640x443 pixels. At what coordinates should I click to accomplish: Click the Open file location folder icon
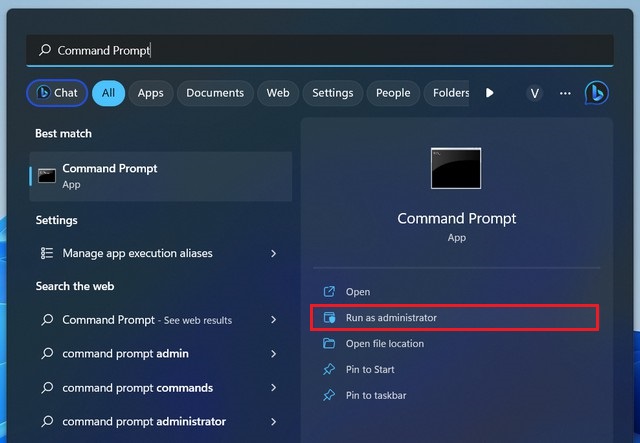coord(329,343)
